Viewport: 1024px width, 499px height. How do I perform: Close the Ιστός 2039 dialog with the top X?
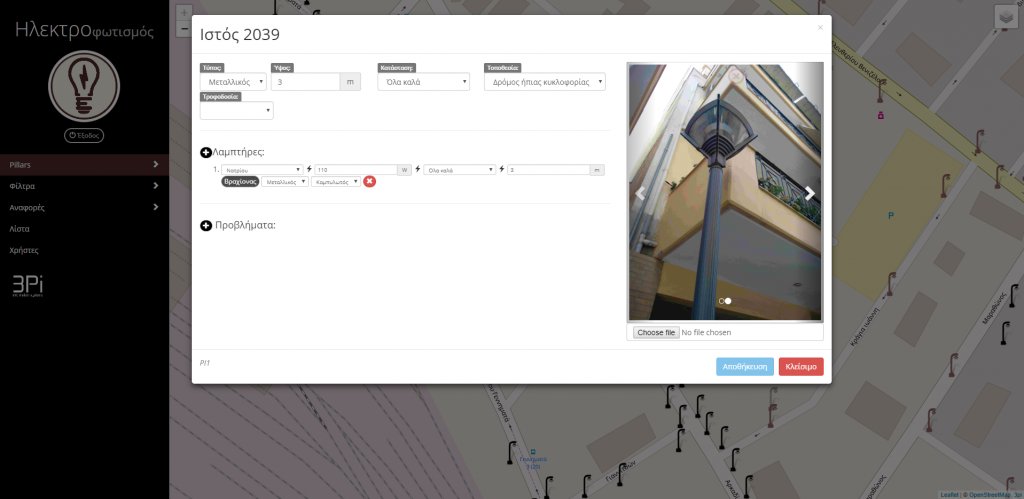820,27
